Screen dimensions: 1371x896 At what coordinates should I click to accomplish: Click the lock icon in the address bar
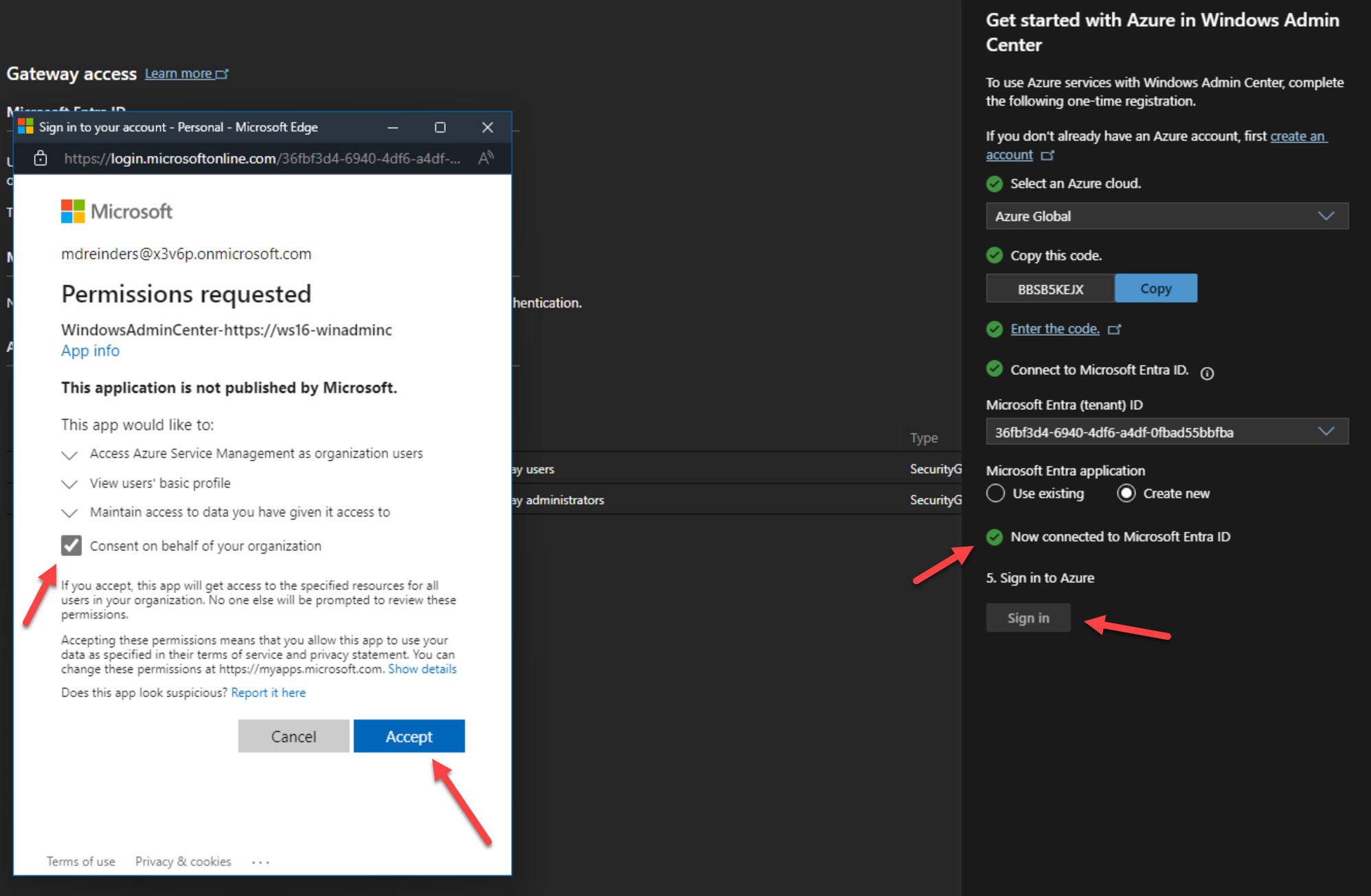[41, 158]
